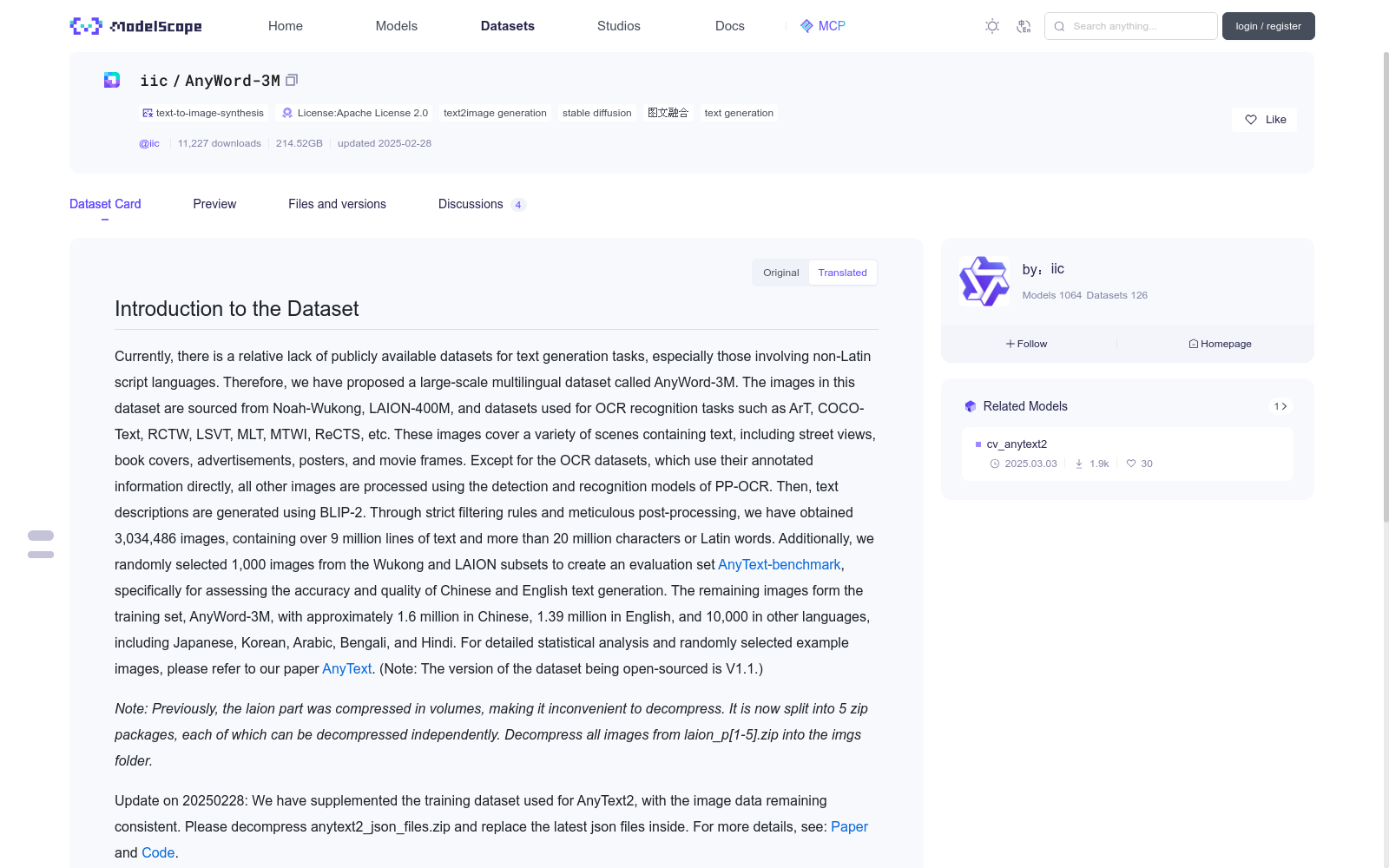Visit the iic Homepage
The image size is (1389, 868).
1220,344
